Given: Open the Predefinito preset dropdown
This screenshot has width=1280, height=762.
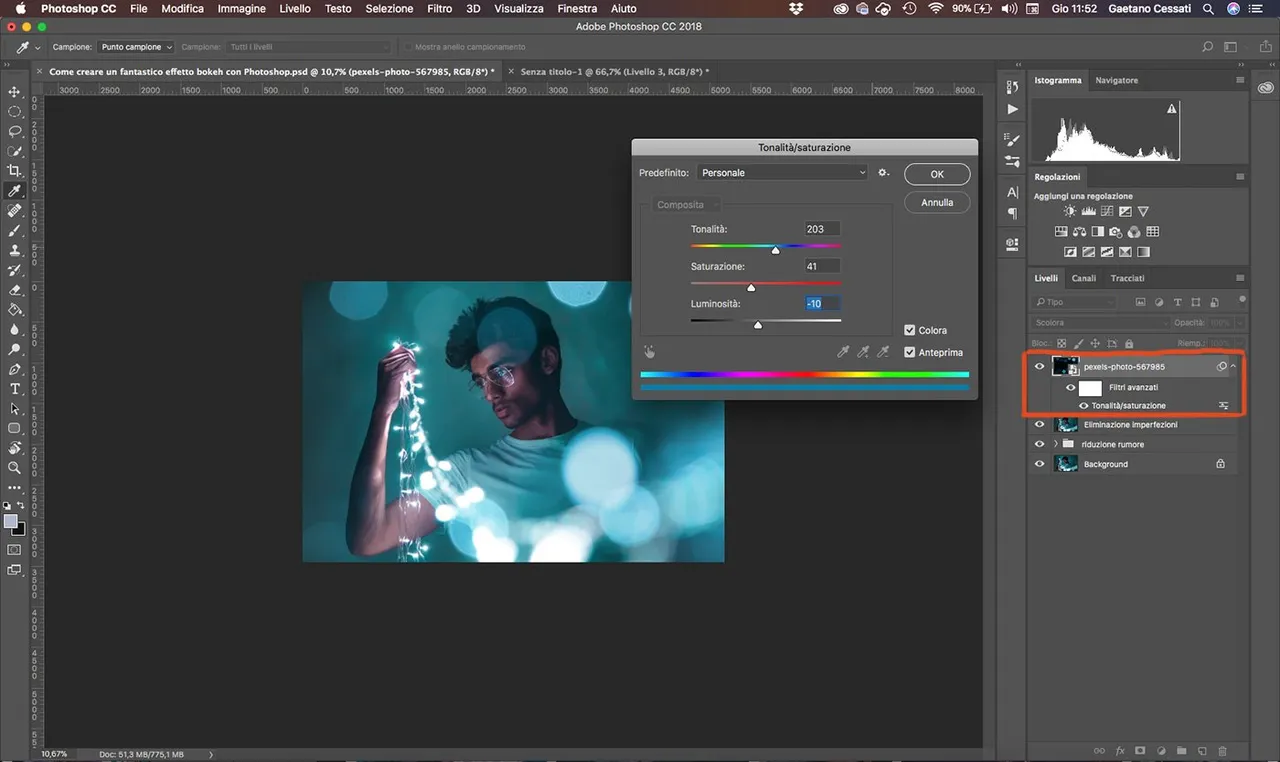Looking at the screenshot, I should 782,173.
